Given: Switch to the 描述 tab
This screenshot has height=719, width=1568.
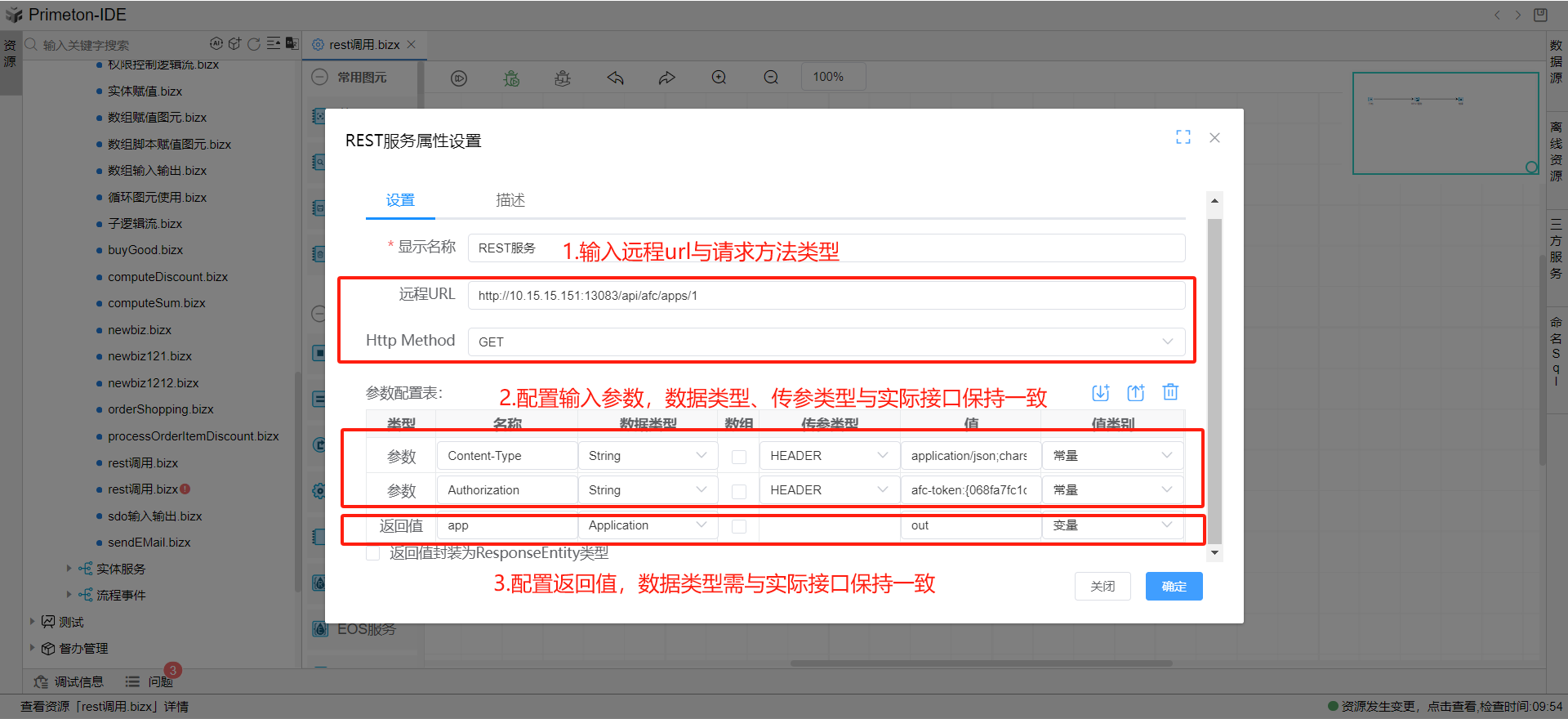Looking at the screenshot, I should click(x=510, y=200).
